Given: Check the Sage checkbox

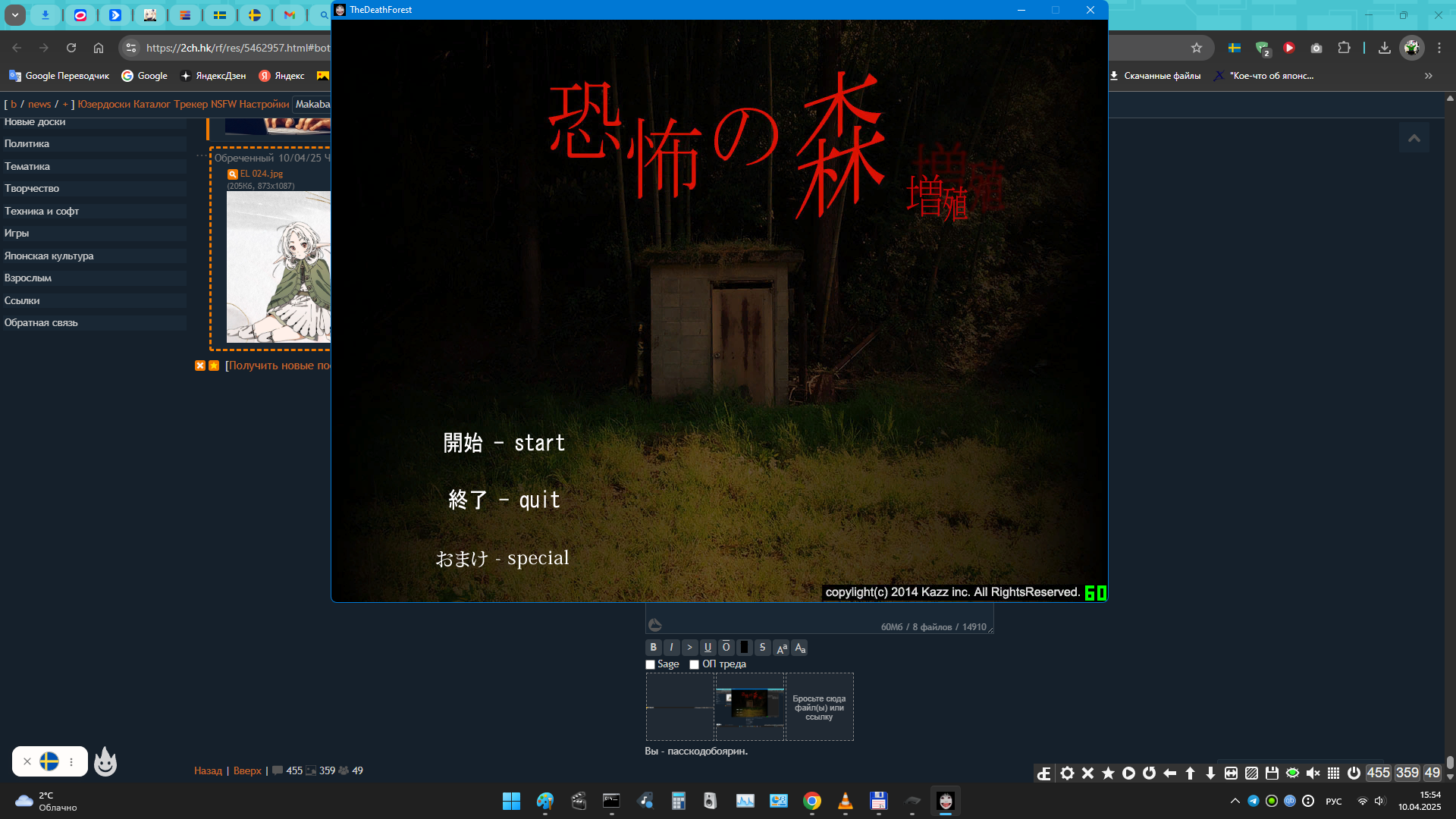Looking at the screenshot, I should coord(650,664).
